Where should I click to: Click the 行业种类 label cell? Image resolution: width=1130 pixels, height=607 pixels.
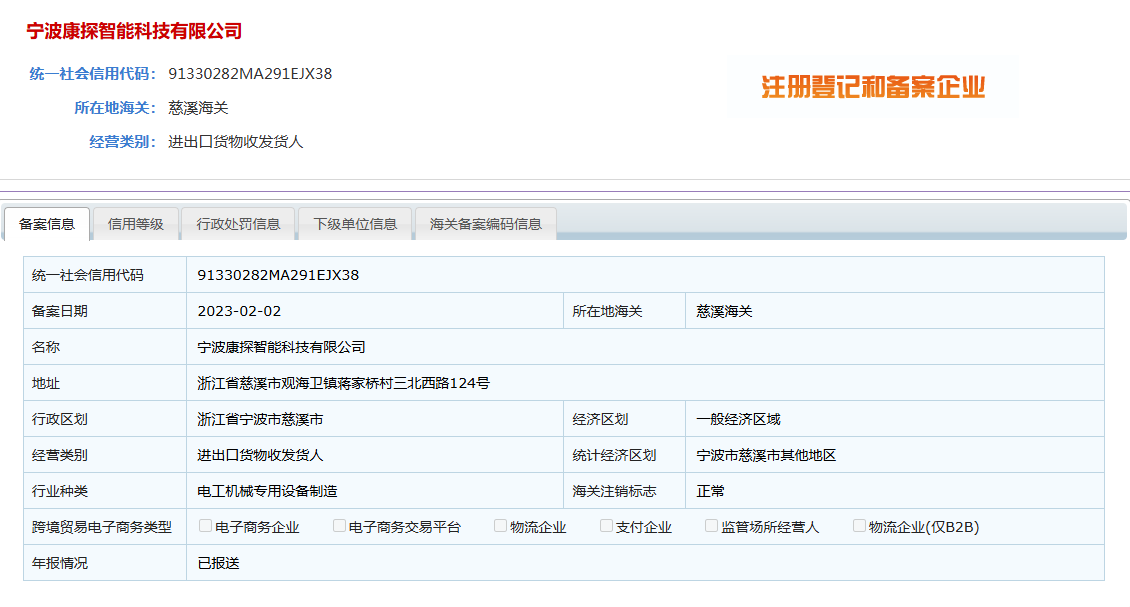105,491
